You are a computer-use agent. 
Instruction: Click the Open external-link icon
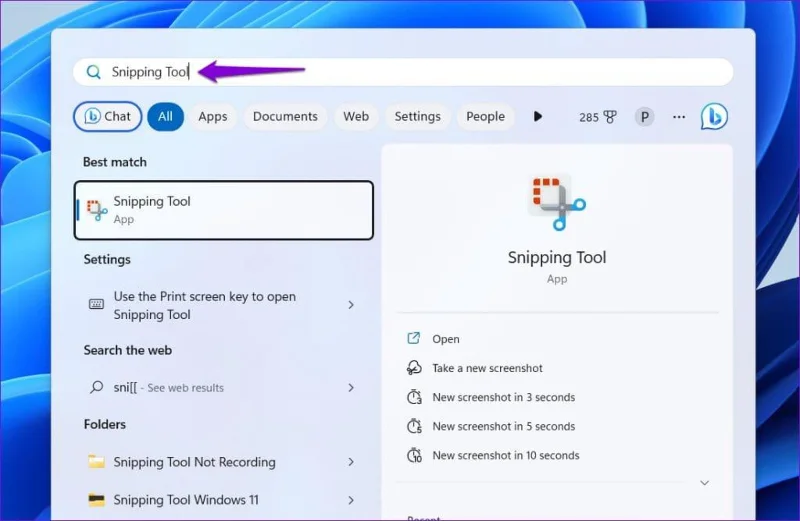pos(414,338)
